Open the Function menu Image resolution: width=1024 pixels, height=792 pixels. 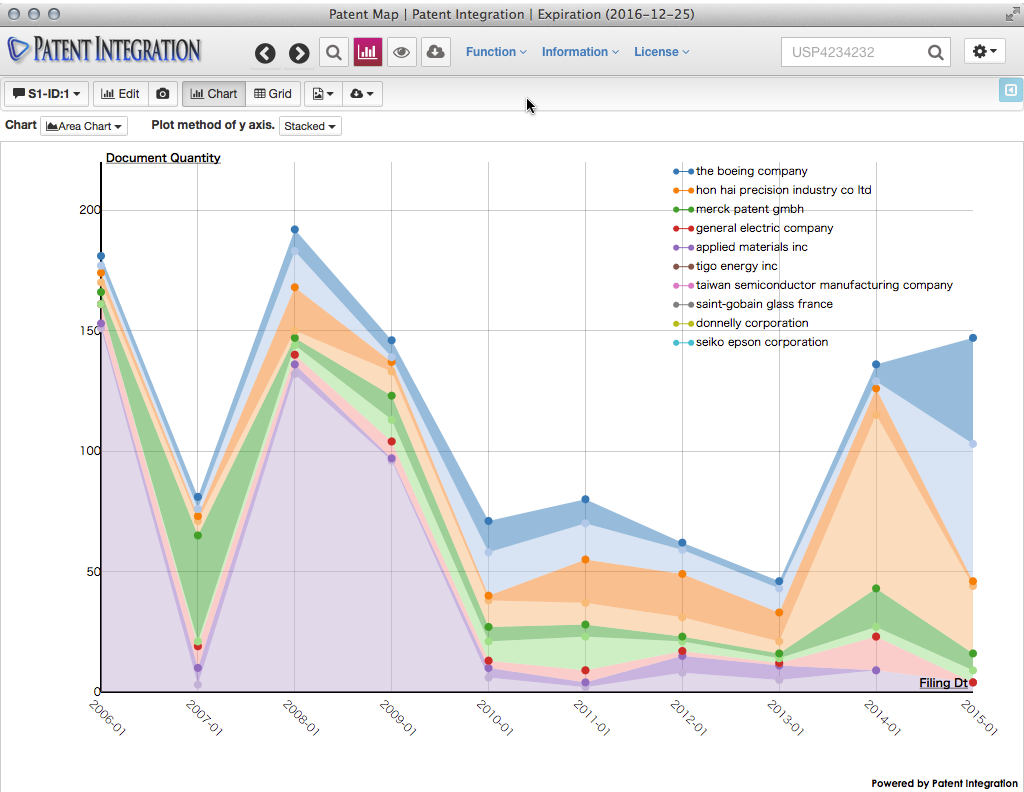point(496,52)
